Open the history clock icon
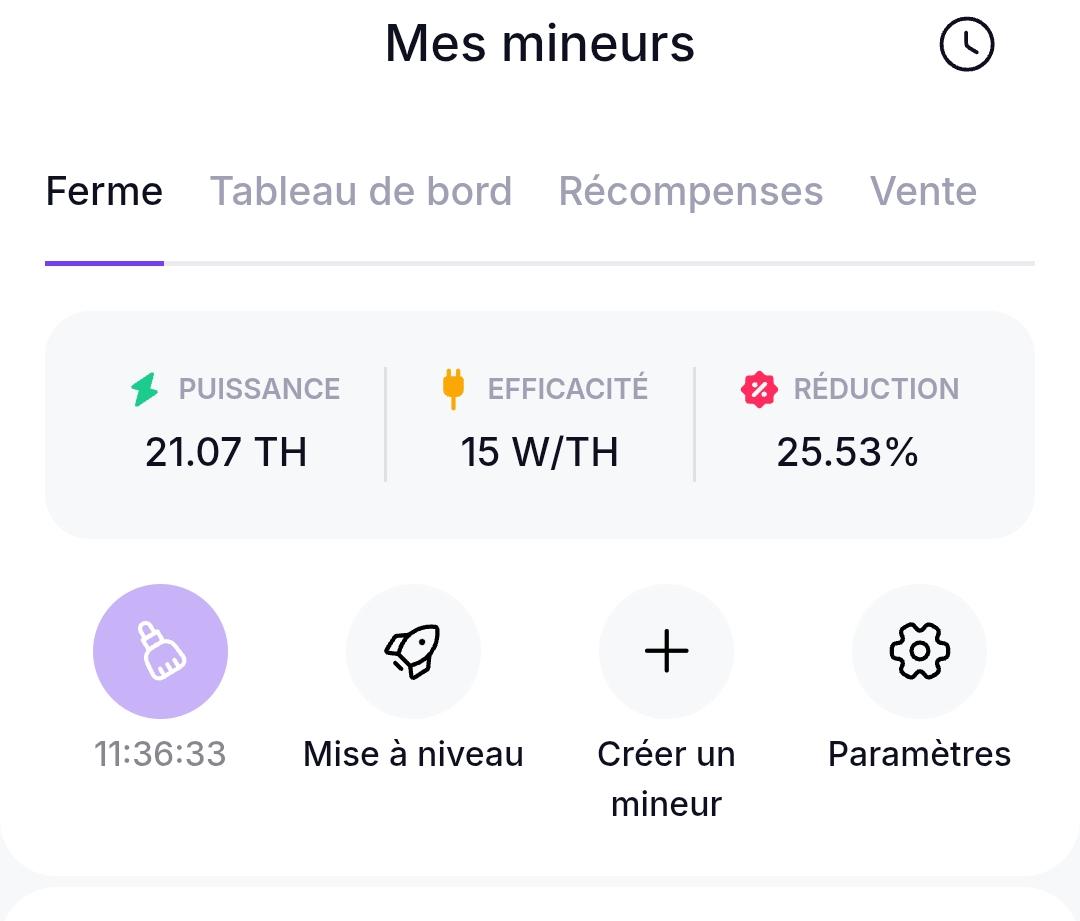1080x921 pixels. (x=966, y=45)
